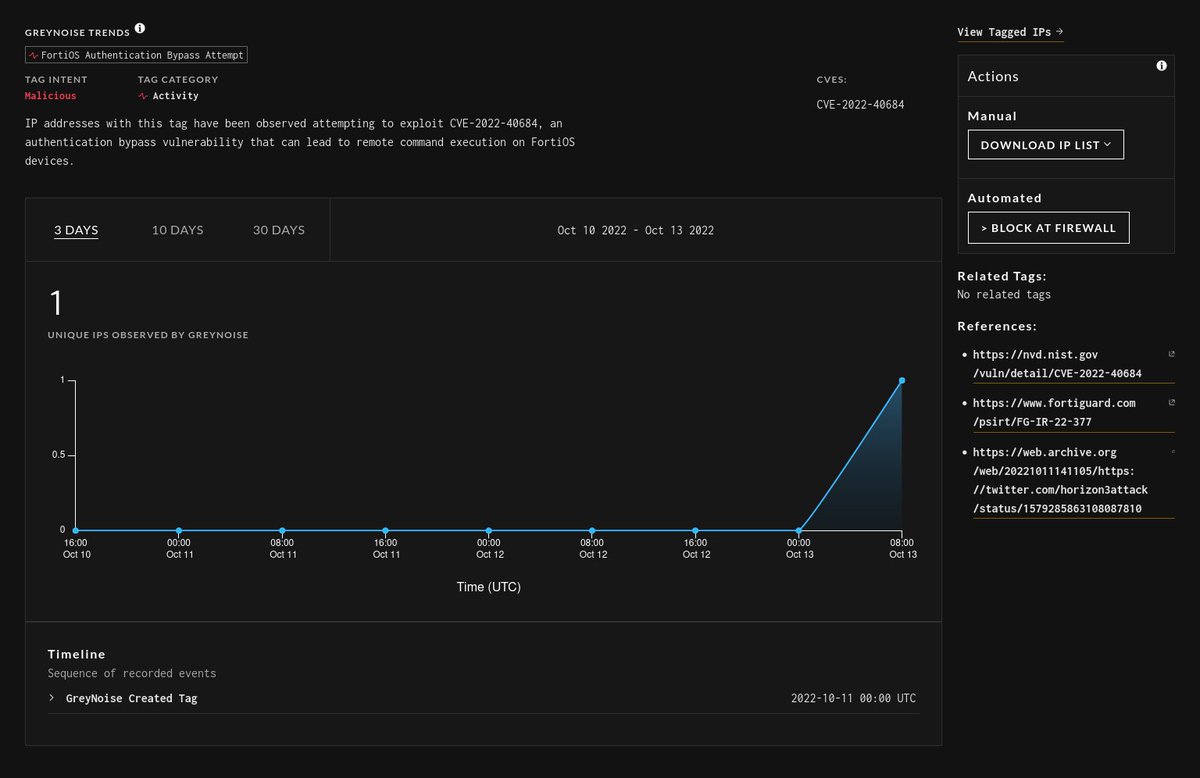
Task: Click info icon next to GreyNoise Trends
Action: [139, 29]
